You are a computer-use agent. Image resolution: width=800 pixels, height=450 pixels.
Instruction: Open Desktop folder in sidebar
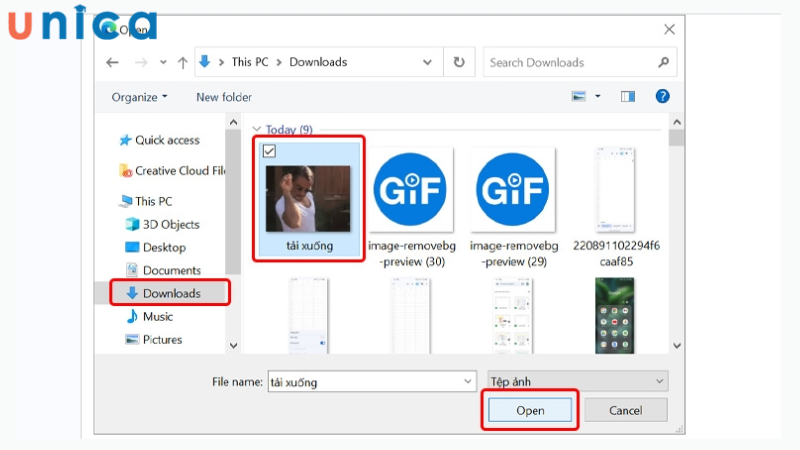click(x=156, y=247)
